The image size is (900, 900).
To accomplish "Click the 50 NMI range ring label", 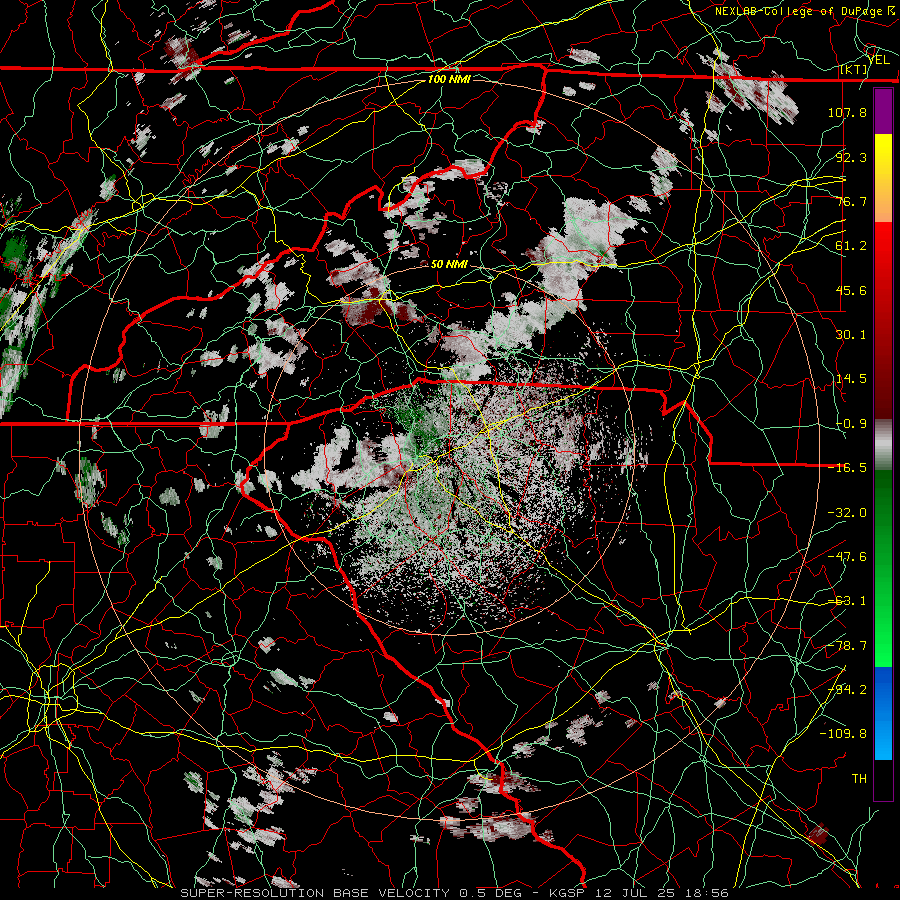I will [x=449, y=264].
